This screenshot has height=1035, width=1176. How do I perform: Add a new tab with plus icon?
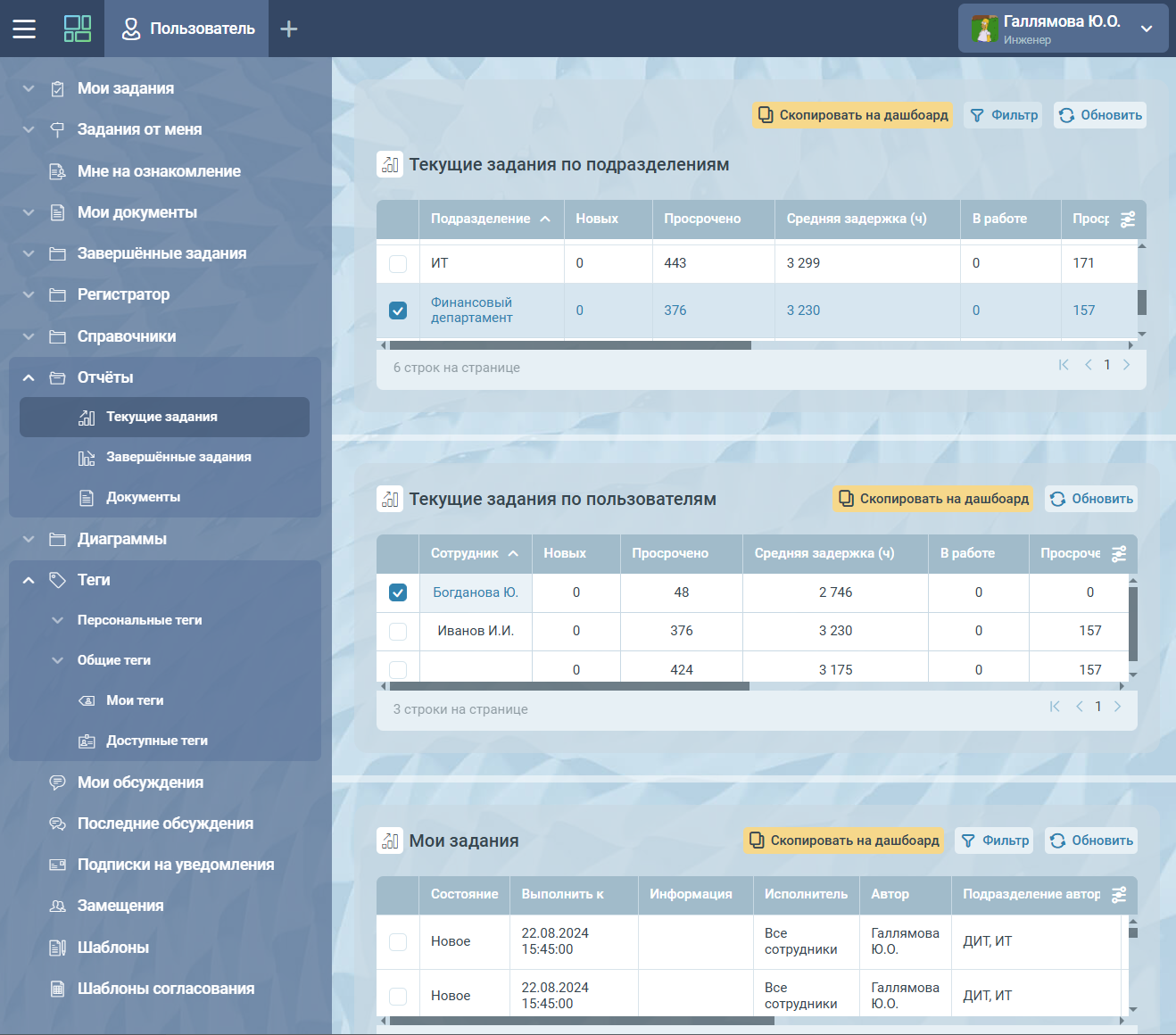[x=288, y=29]
